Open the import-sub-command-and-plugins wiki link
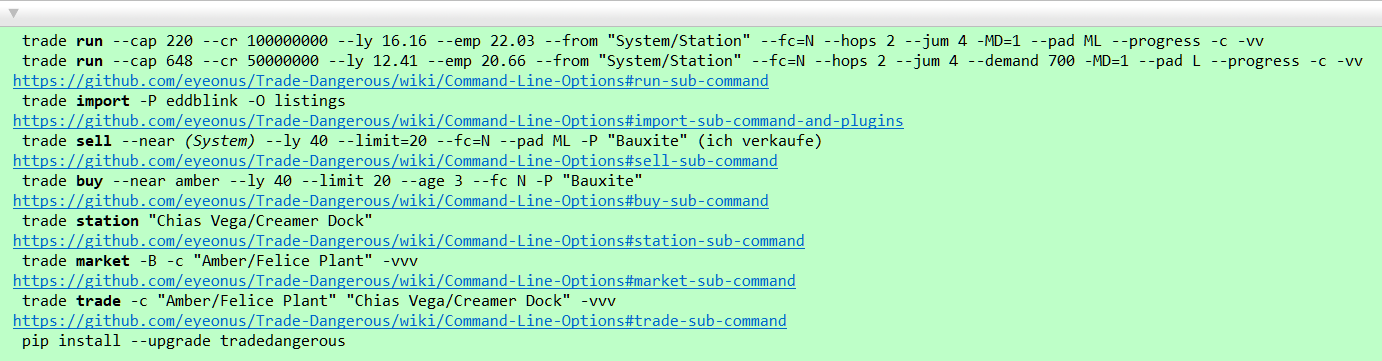The image size is (1382, 361). [x=458, y=120]
